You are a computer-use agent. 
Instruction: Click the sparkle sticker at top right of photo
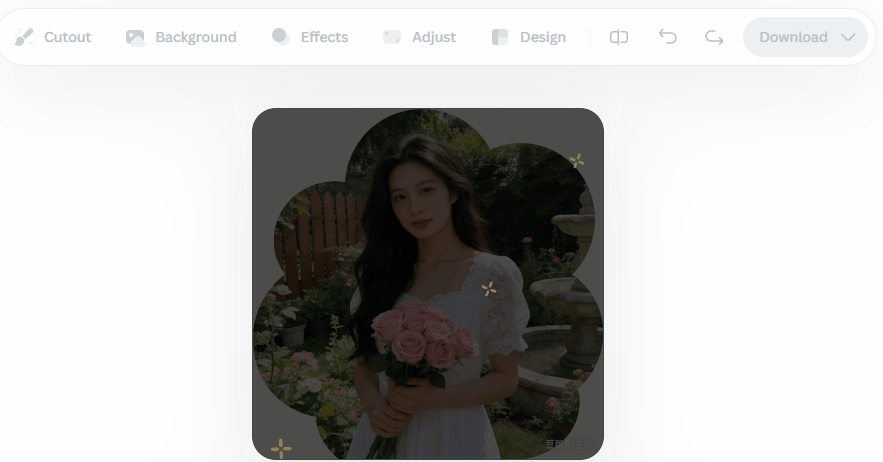click(x=576, y=160)
